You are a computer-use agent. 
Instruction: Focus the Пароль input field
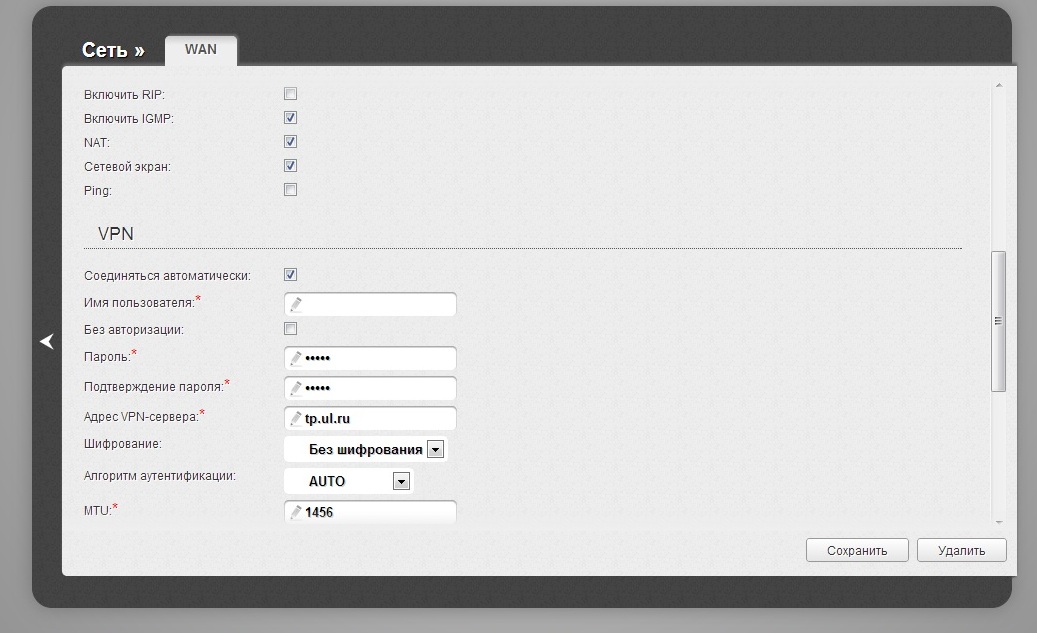pyautogui.click(x=370, y=358)
